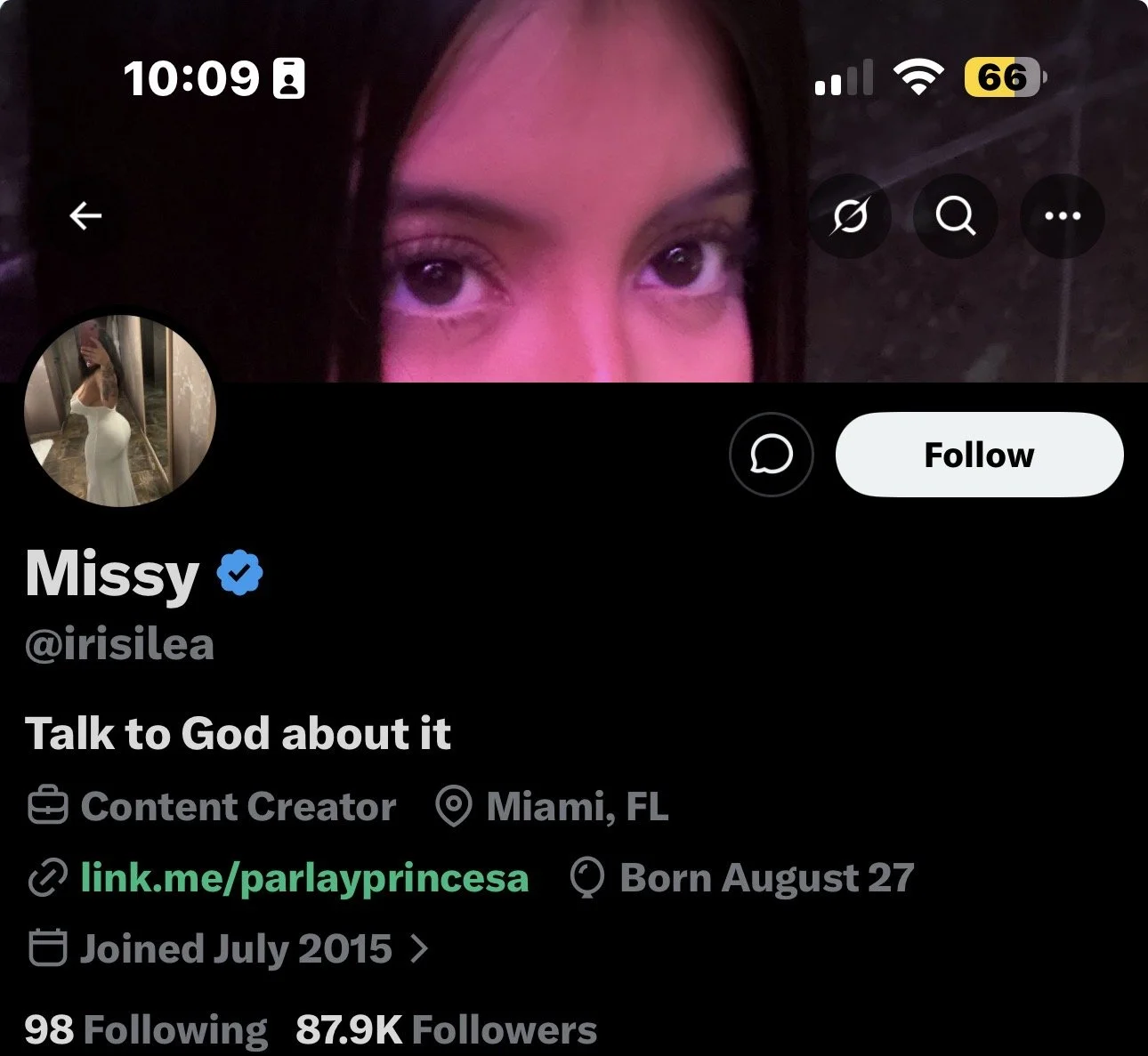Tap the calendar joined-date icon
Viewport: 1148px width, 1056px height.
[x=47, y=948]
